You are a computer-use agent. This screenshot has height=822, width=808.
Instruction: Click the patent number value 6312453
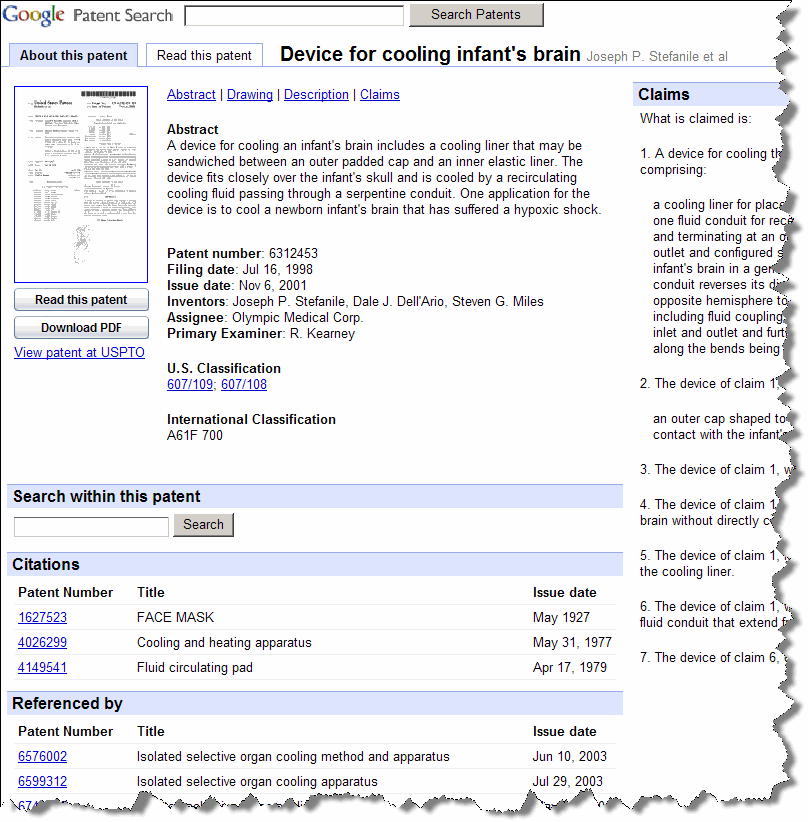(x=293, y=253)
